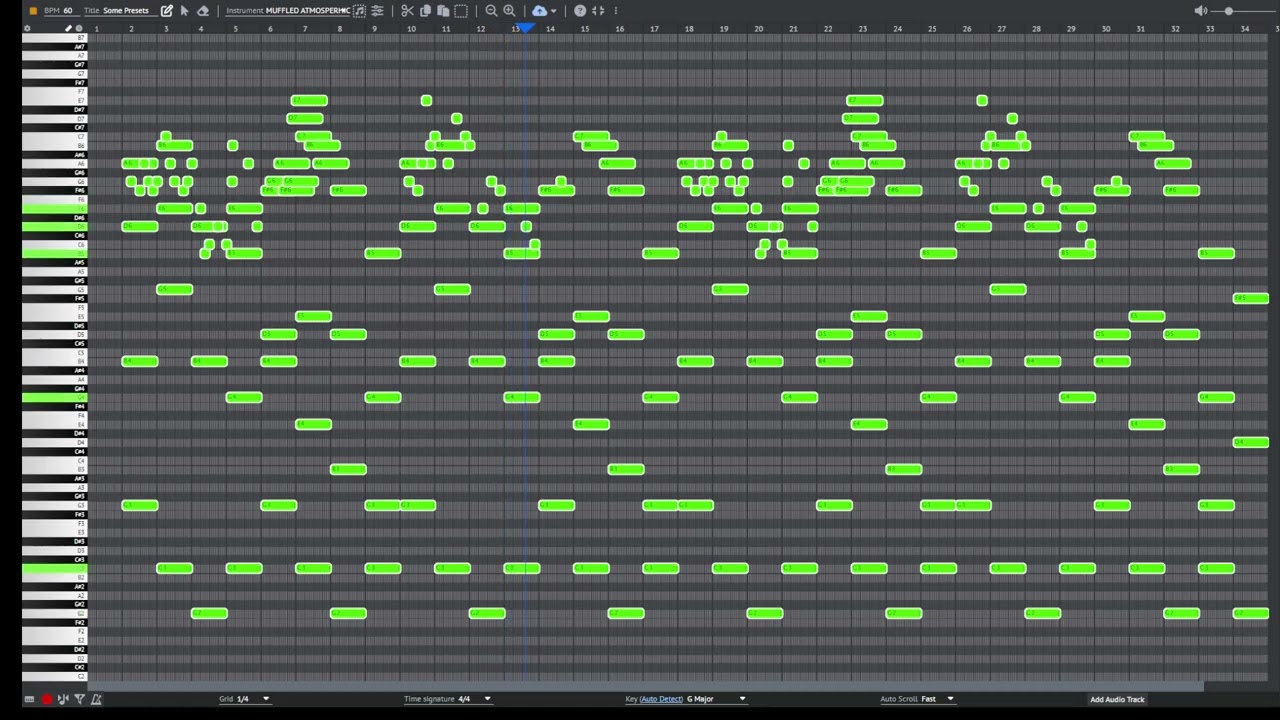
Task: Select the eraser tool
Action: (x=203, y=10)
